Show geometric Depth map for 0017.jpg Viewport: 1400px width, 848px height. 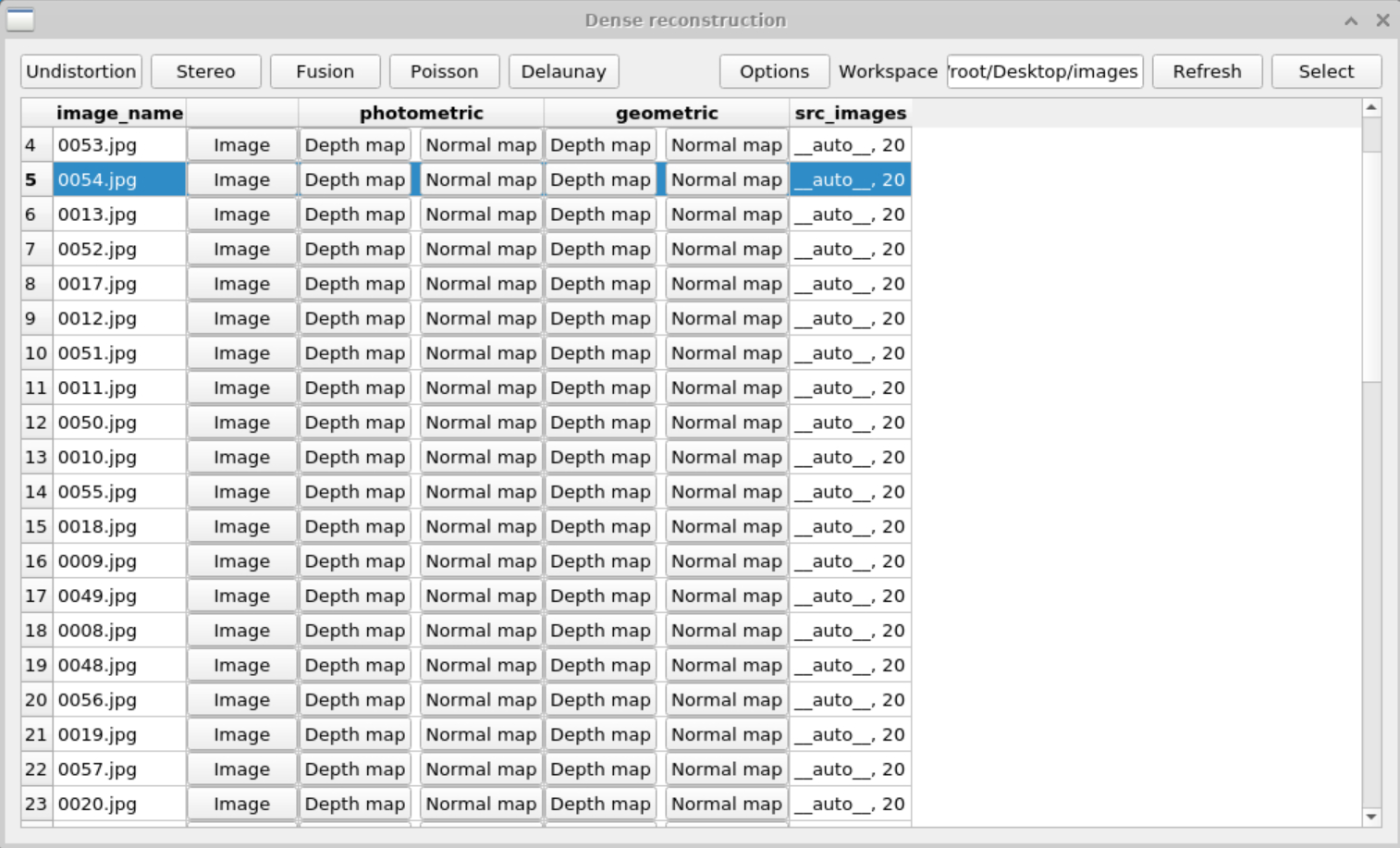[601, 284]
